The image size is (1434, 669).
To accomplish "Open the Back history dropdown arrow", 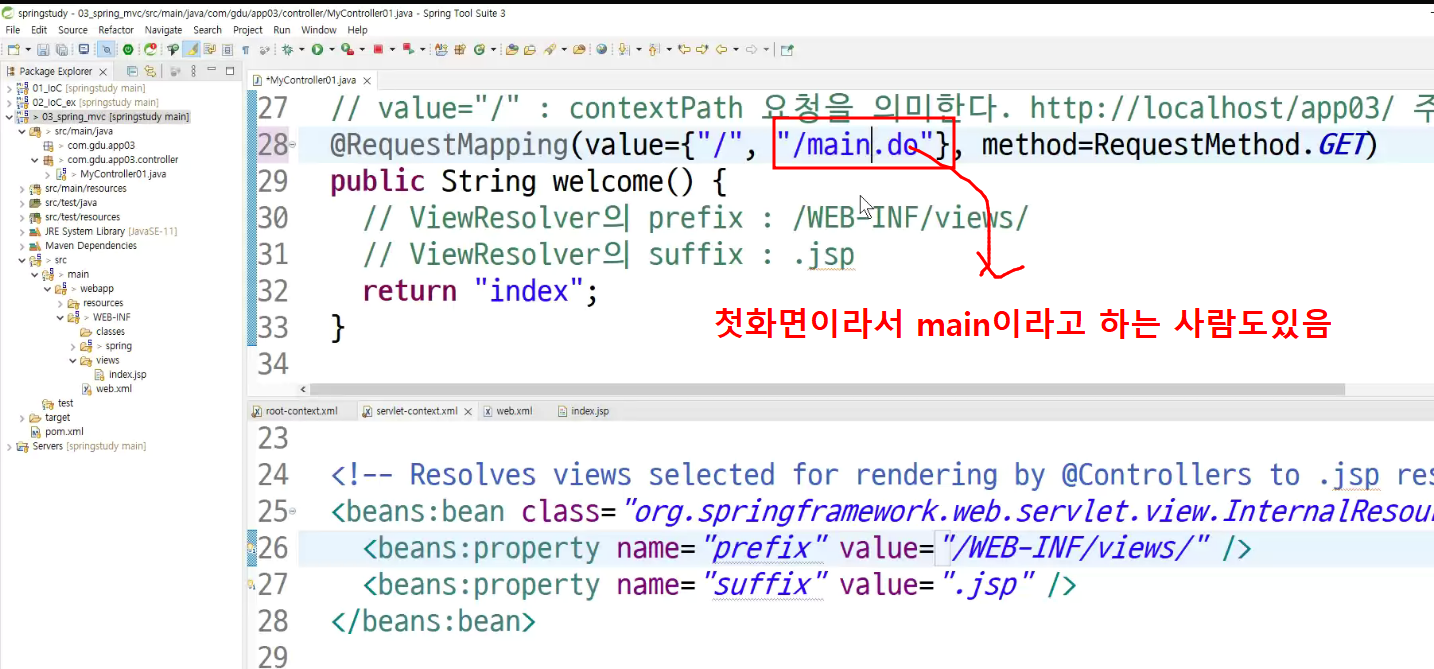I will (x=736, y=49).
